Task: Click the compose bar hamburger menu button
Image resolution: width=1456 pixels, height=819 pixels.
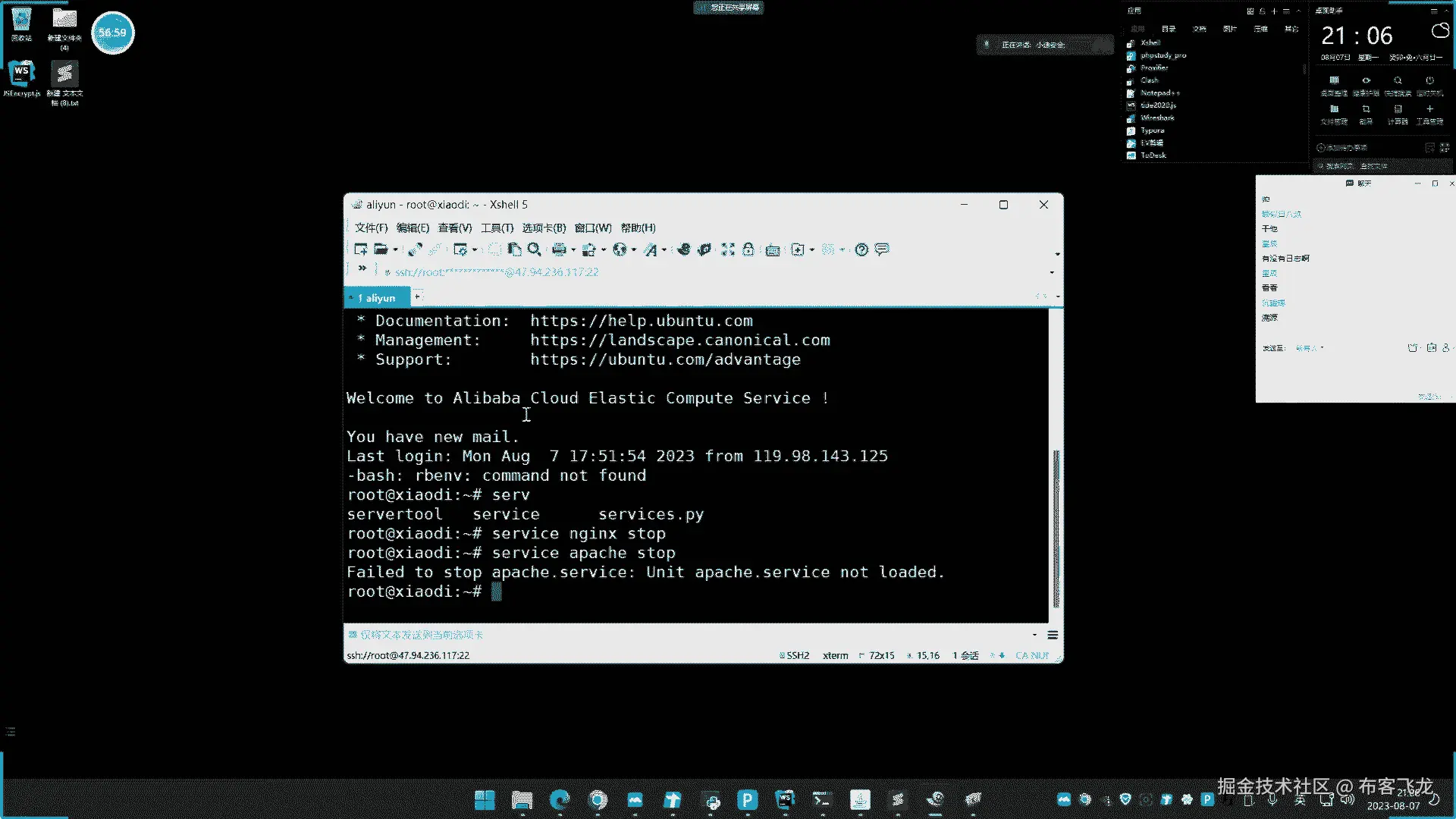Action: (x=1053, y=635)
